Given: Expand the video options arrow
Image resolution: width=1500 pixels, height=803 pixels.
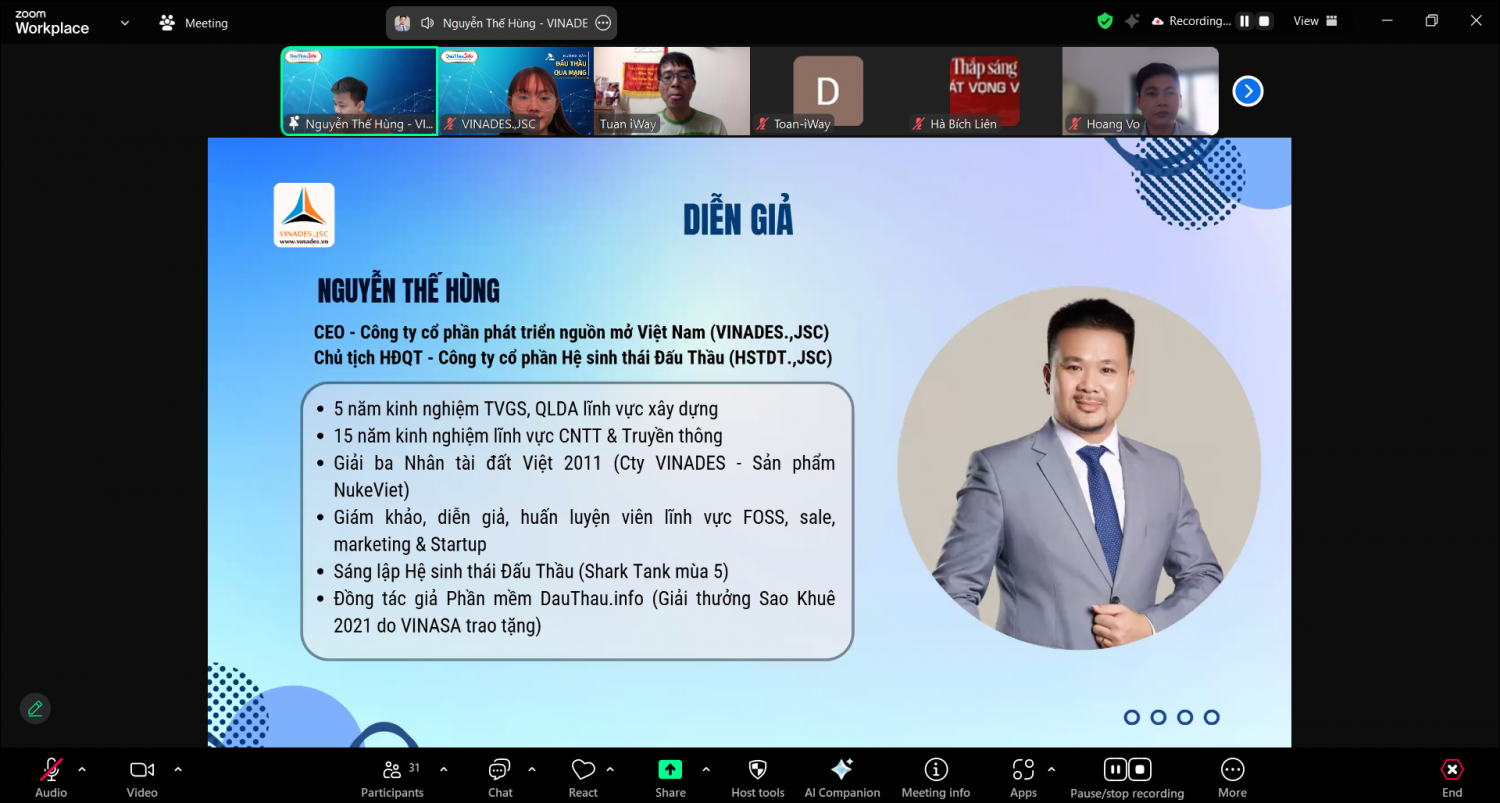Looking at the screenshot, I should coord(178,769).
